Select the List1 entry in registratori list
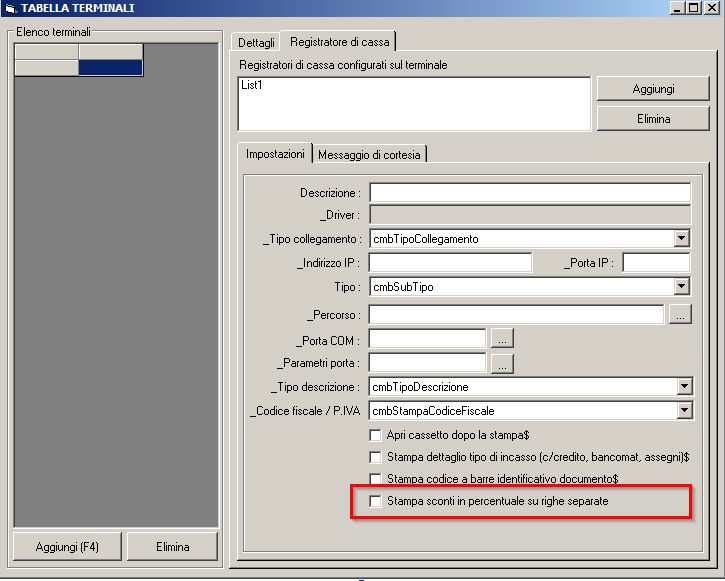The width and height of the screenshot is (725, 581). point(252,85)
